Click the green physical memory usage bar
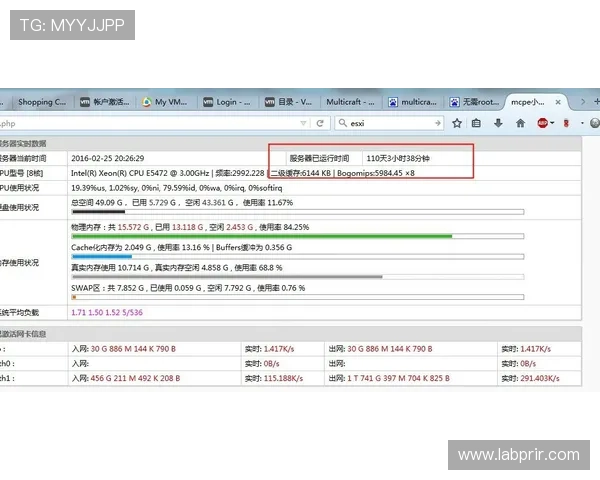 (x=297, y=236)
